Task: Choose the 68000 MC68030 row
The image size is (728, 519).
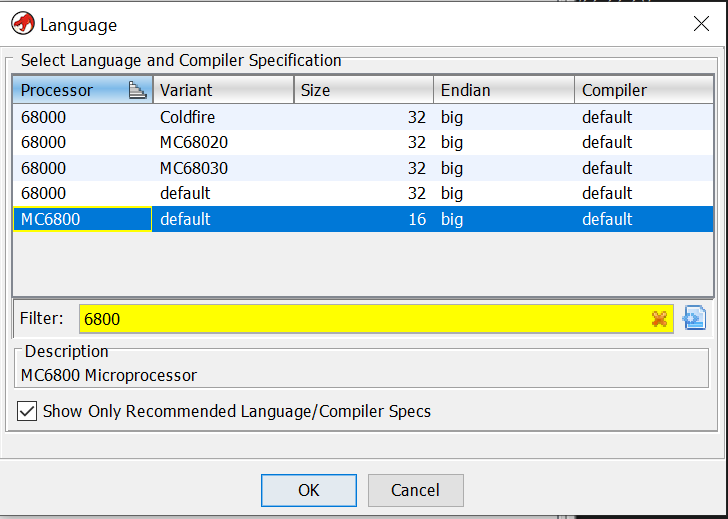Action: (360, 168)
